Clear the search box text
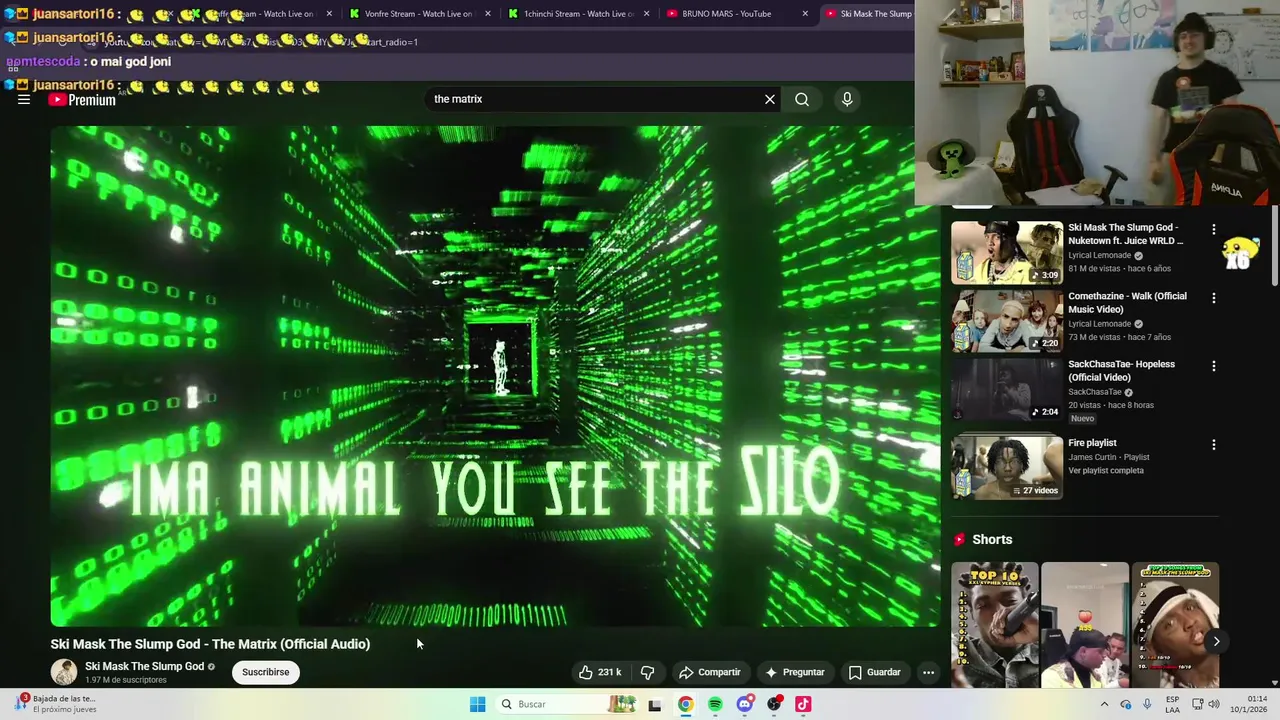 pos(770,99)
